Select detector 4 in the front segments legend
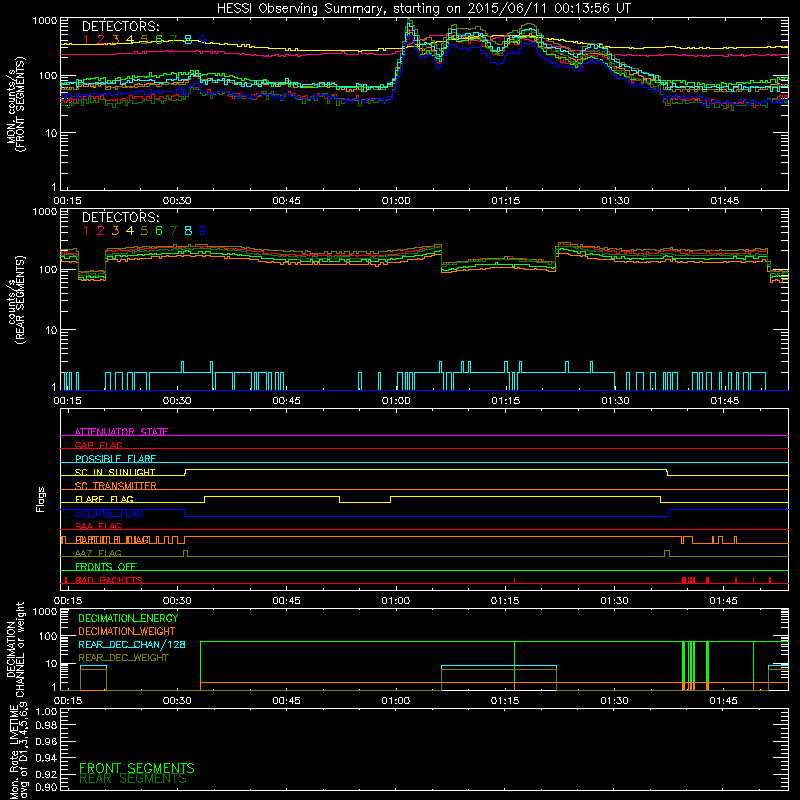Image resolution: width=800 pixels, height=800 pixels. click(130, 39)
